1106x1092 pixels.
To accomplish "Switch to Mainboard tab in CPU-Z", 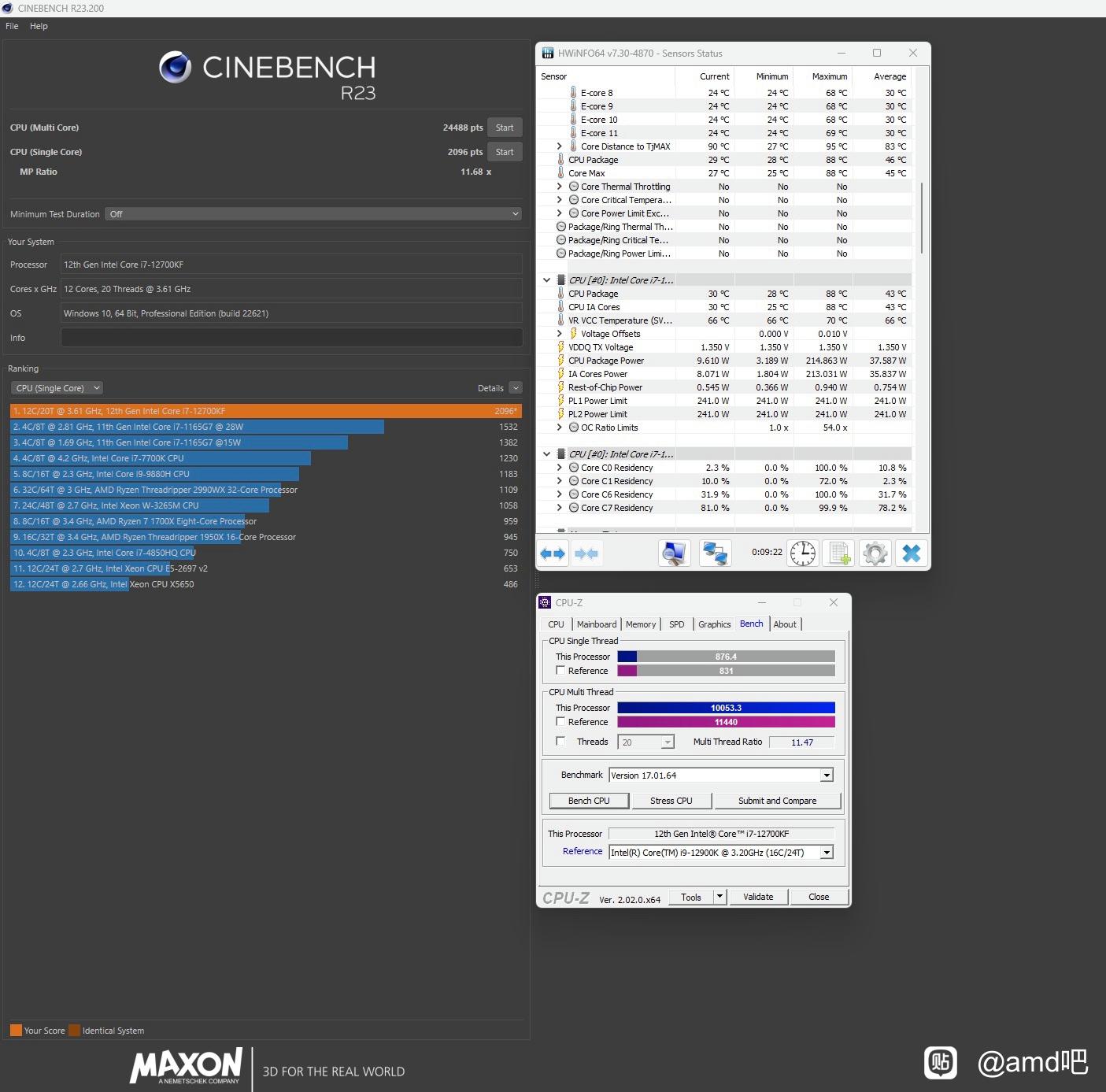I will 597,624.
